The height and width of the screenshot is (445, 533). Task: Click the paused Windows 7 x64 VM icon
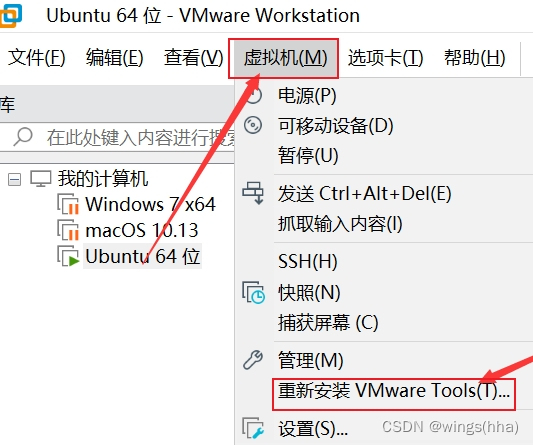(68, 204)
